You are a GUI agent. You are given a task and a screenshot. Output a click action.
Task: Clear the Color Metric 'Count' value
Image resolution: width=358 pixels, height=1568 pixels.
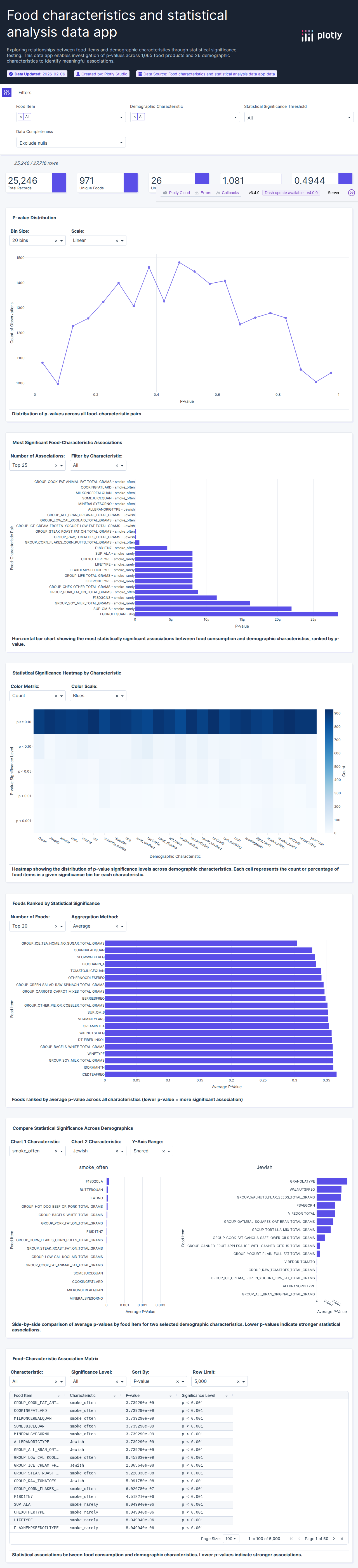[x=56, y=696]
